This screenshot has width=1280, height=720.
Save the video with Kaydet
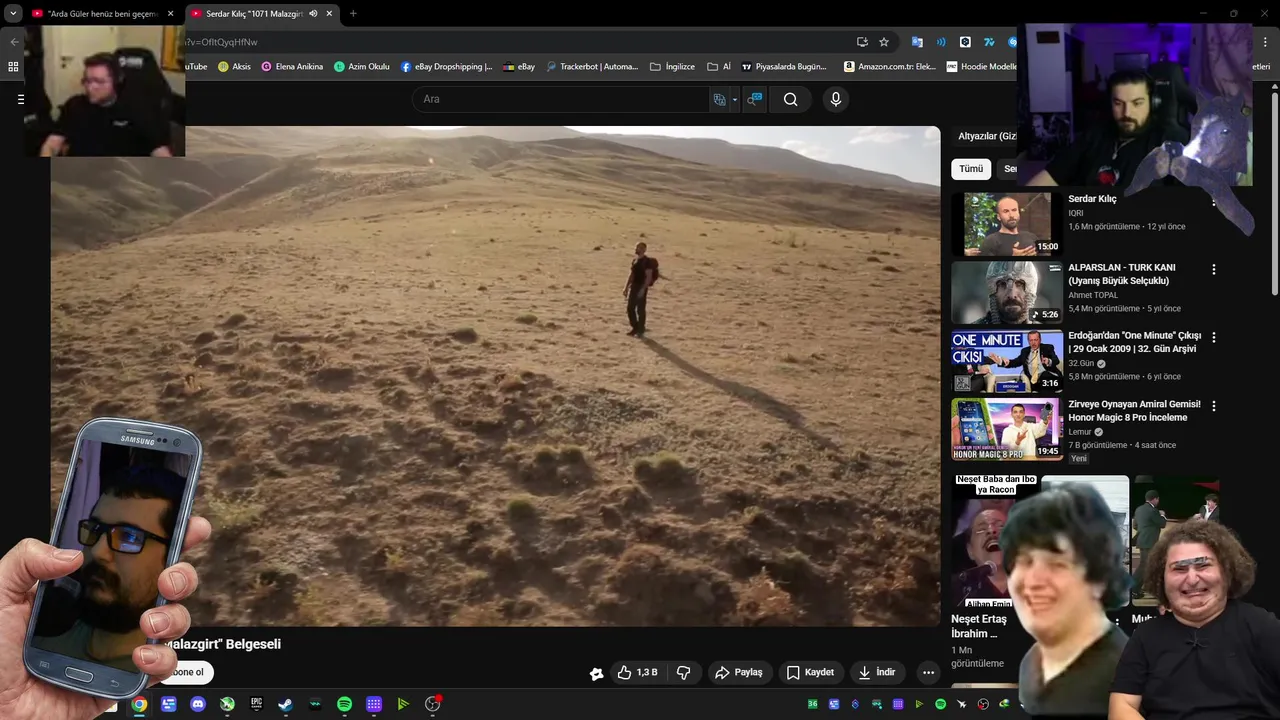click(x=810, y=672)
